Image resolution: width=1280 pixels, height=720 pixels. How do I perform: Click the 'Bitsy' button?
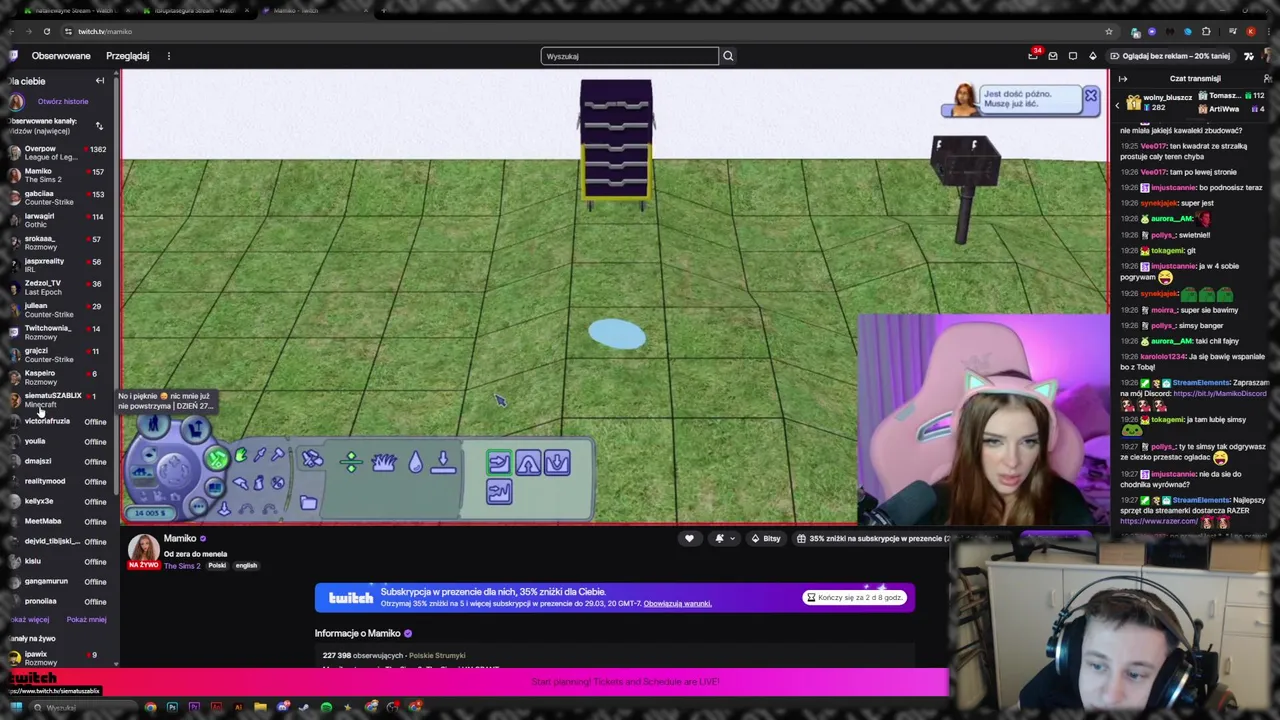tap(766, 539)
